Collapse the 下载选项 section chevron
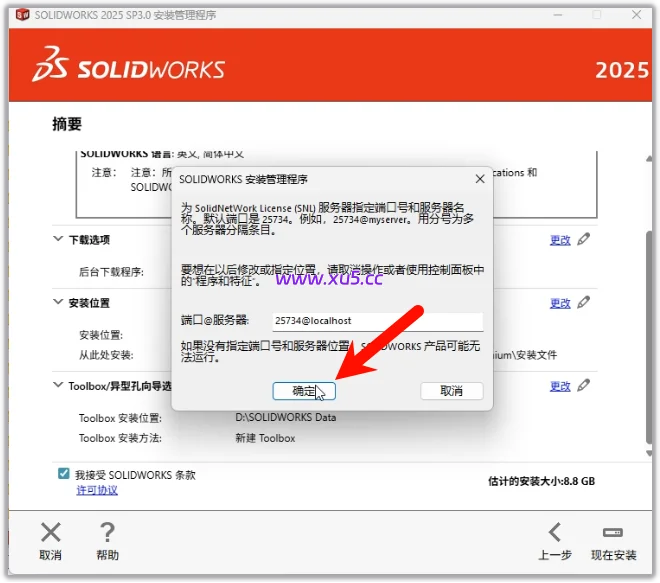The height and width of the screenshot is (583, 660). point(58,240)
